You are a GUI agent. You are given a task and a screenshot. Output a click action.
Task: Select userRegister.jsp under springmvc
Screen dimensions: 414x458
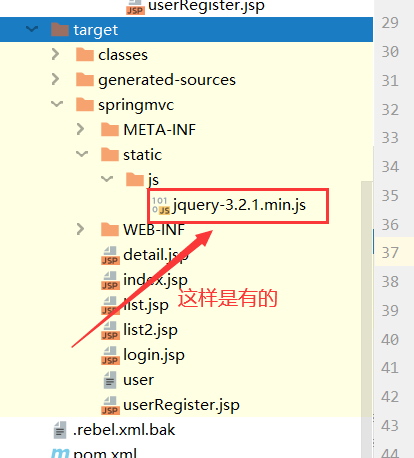click(x=170, y=405)
